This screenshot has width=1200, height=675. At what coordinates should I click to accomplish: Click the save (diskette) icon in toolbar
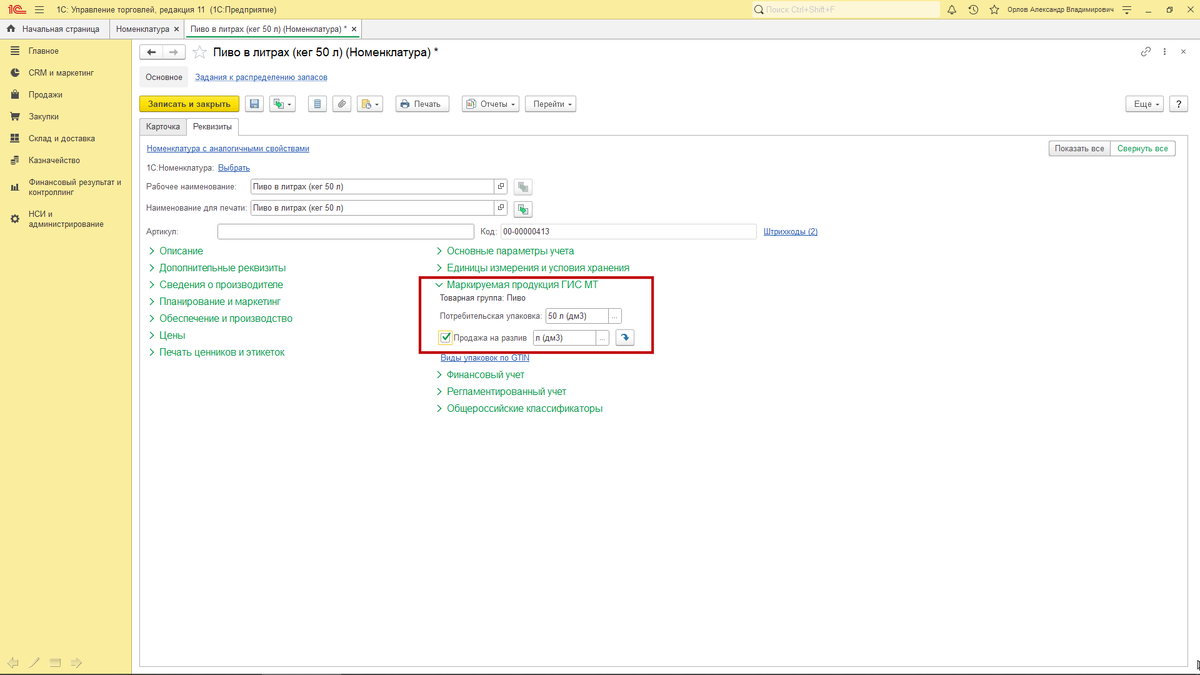click(x=254, y=104)
